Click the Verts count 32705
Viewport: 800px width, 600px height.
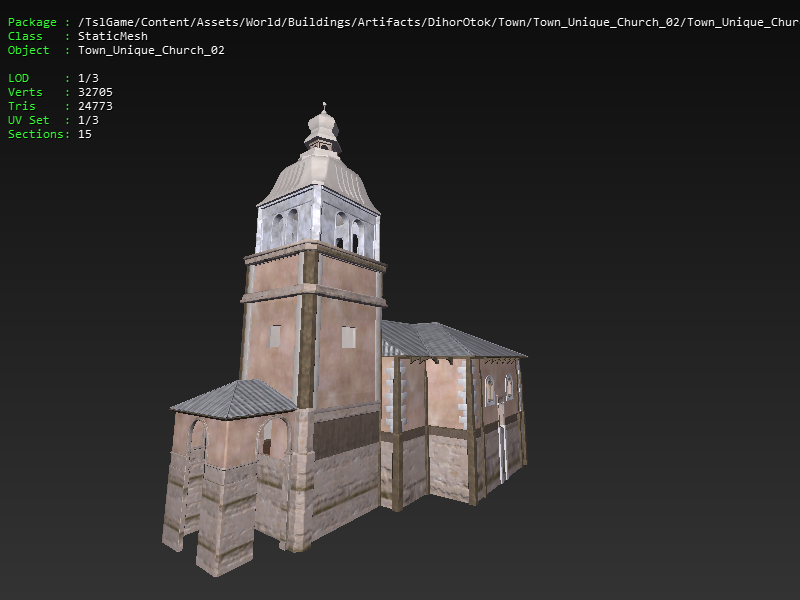95,92
